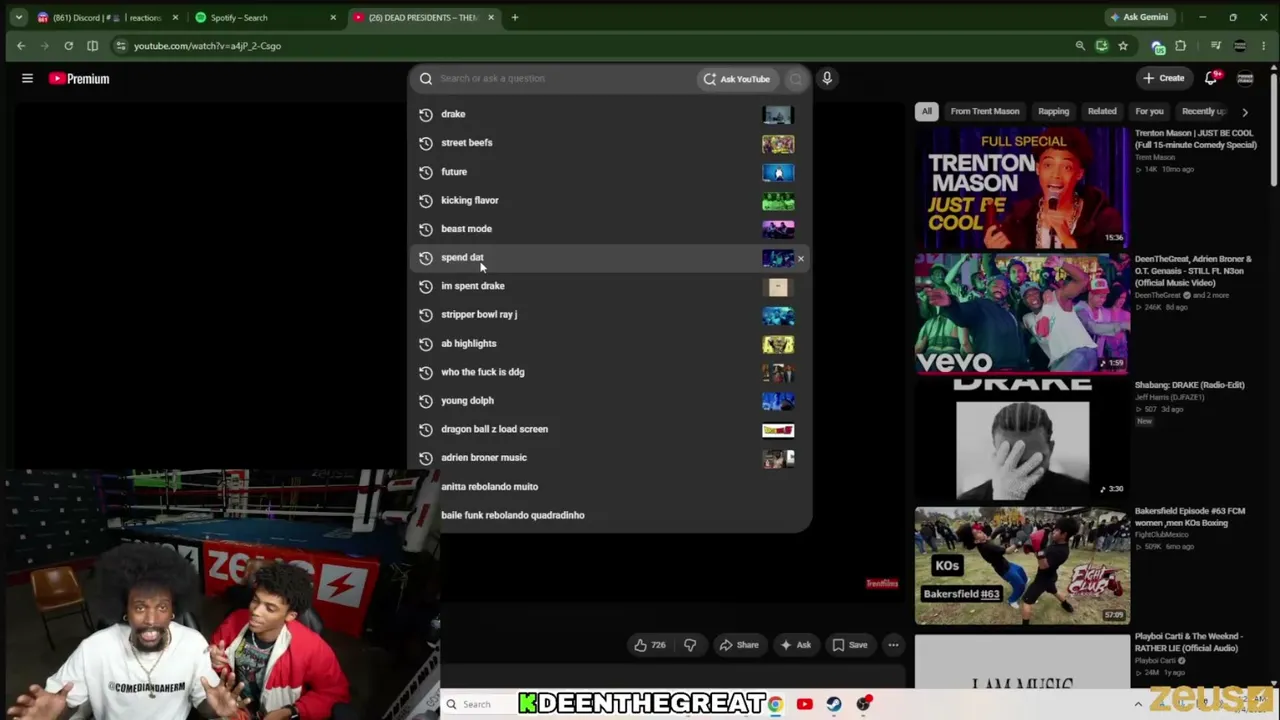
Task: Select the 'All' filter chip
Action: tap(927, 112)
